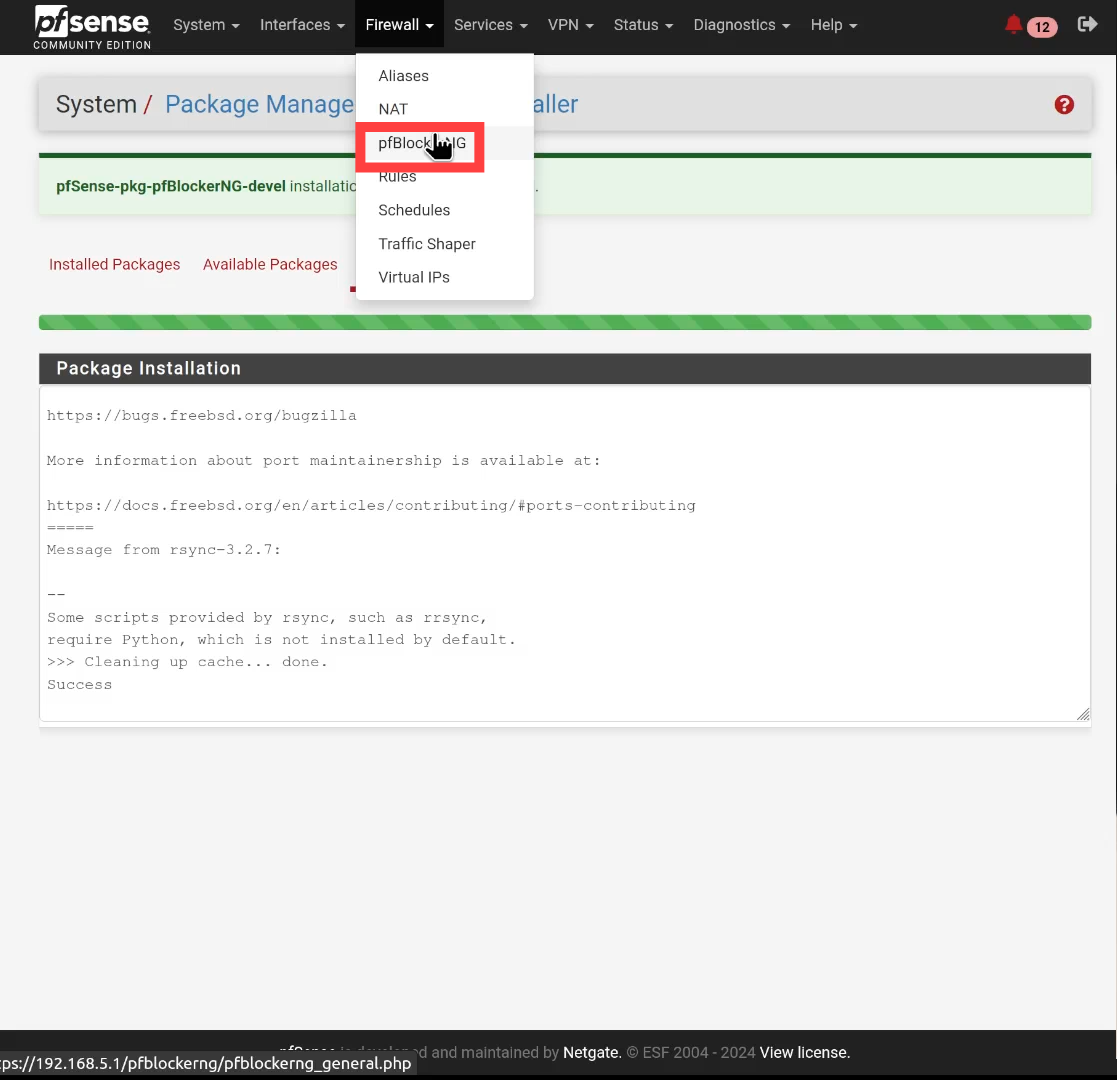Open the View license link

(x=804, y=1052)
